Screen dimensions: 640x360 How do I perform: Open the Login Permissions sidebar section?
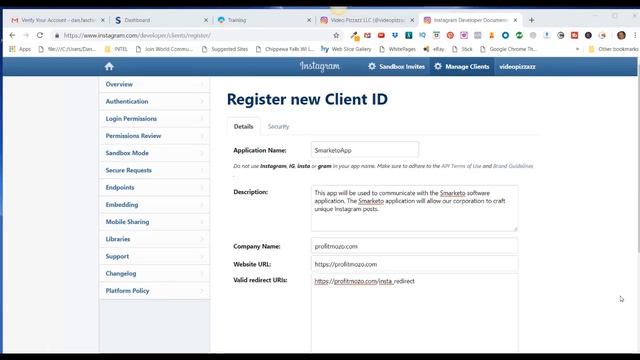[x=155, y=118]
